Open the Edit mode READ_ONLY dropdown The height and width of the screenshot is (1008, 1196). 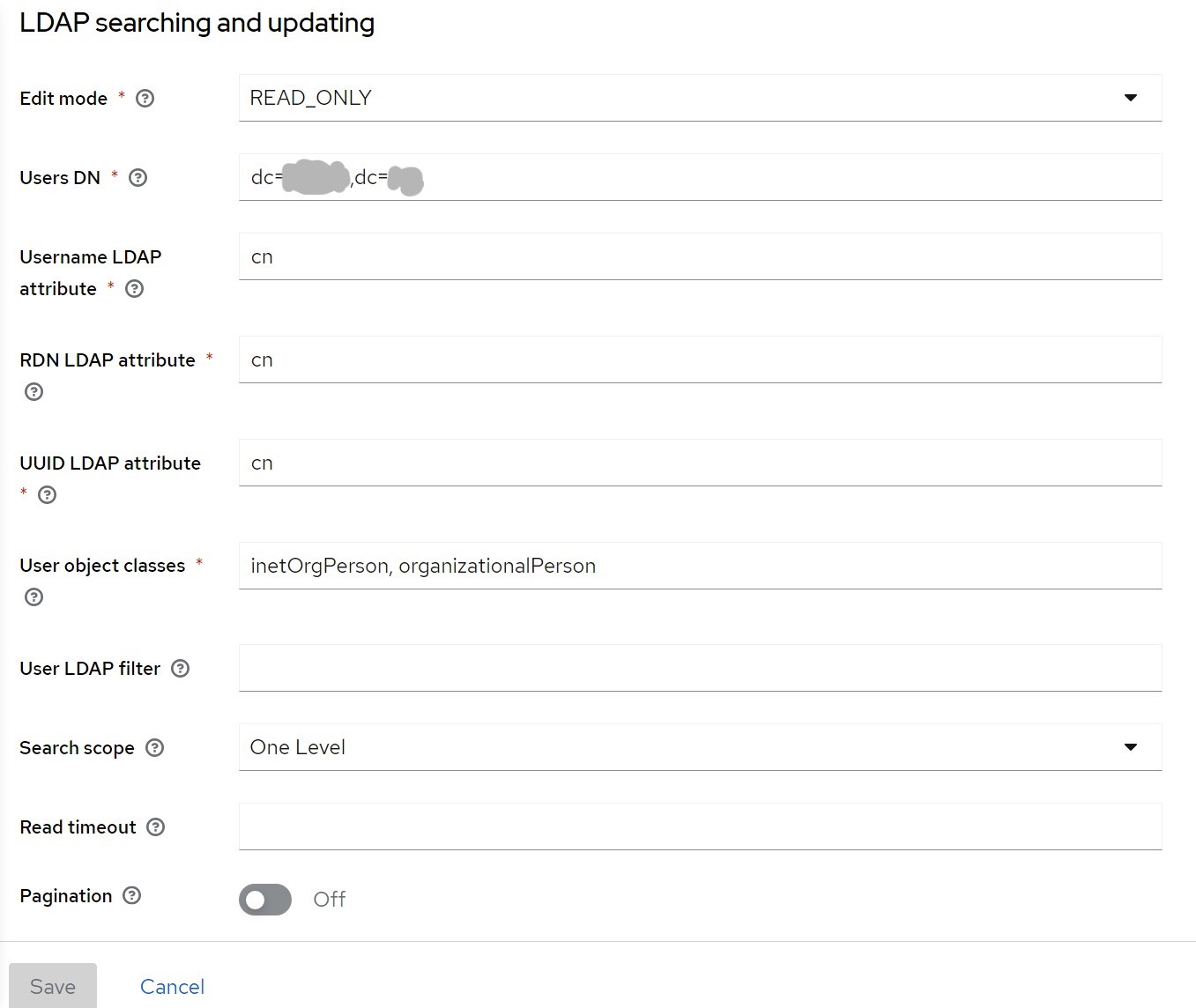[x=700, y=98]
